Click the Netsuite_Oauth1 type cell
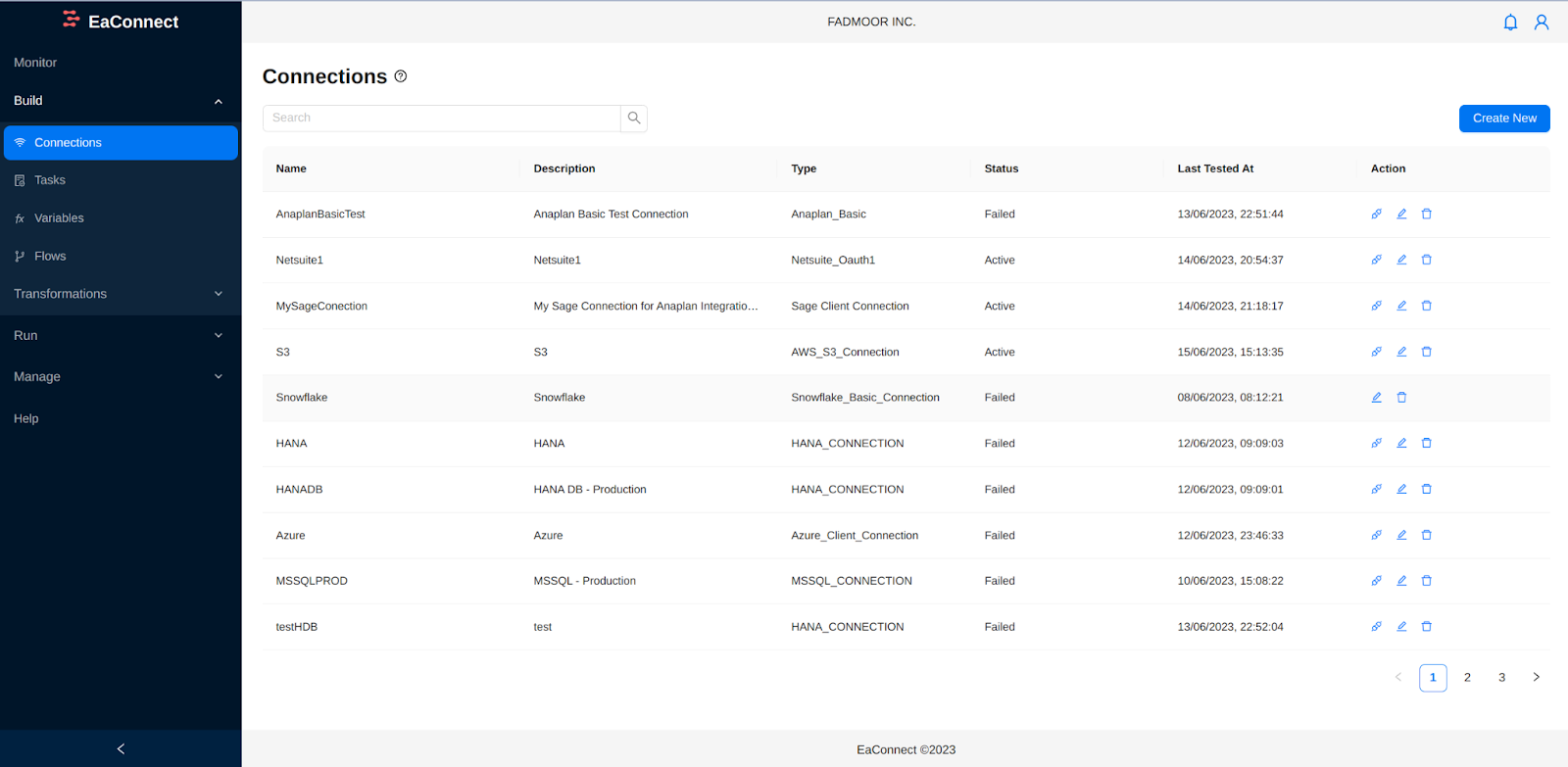This screenshot has height=767, width=1568. [x=833, y=260]
